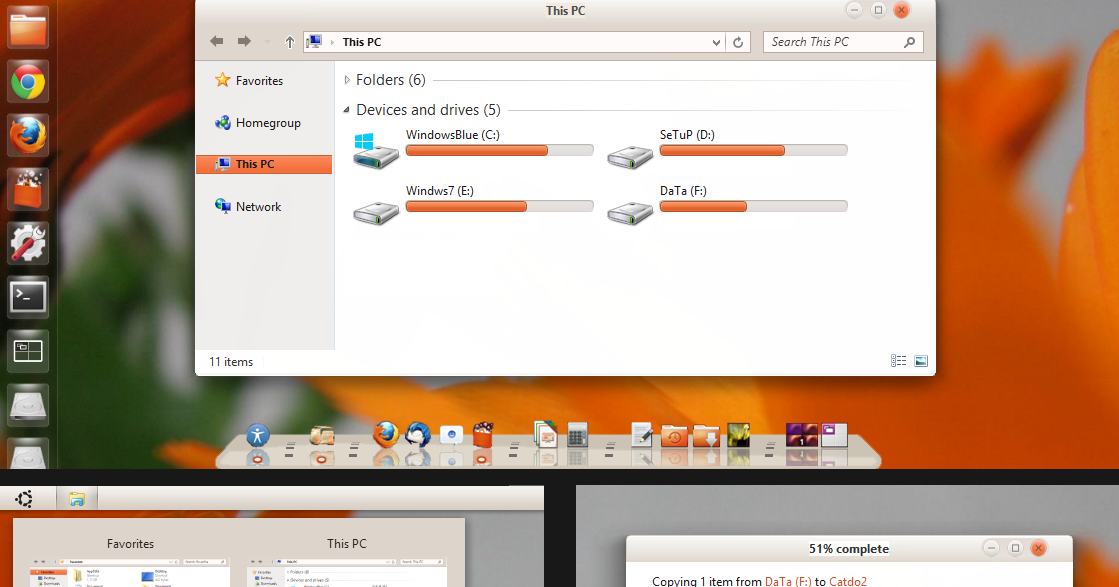Click the Back navigation arrow
This screenshot has width=1119, height=587.
(216, 41)
